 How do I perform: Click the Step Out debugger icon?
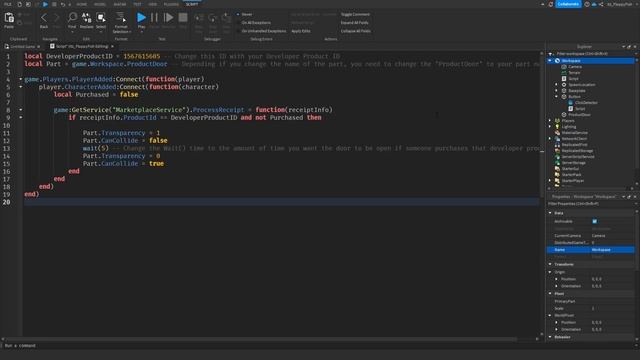[x=226, y=18]
